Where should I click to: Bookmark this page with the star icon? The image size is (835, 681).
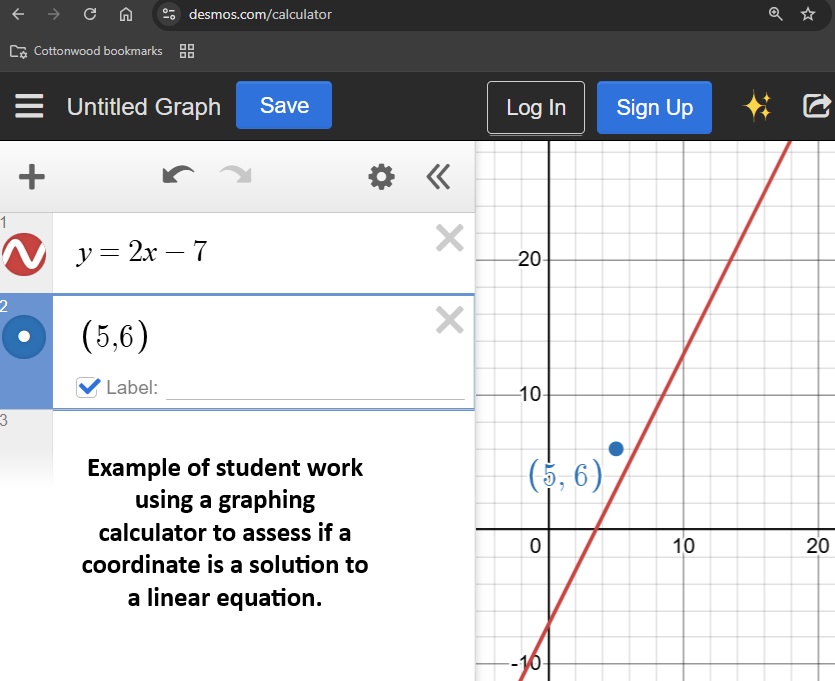click(x=808, y=14)
